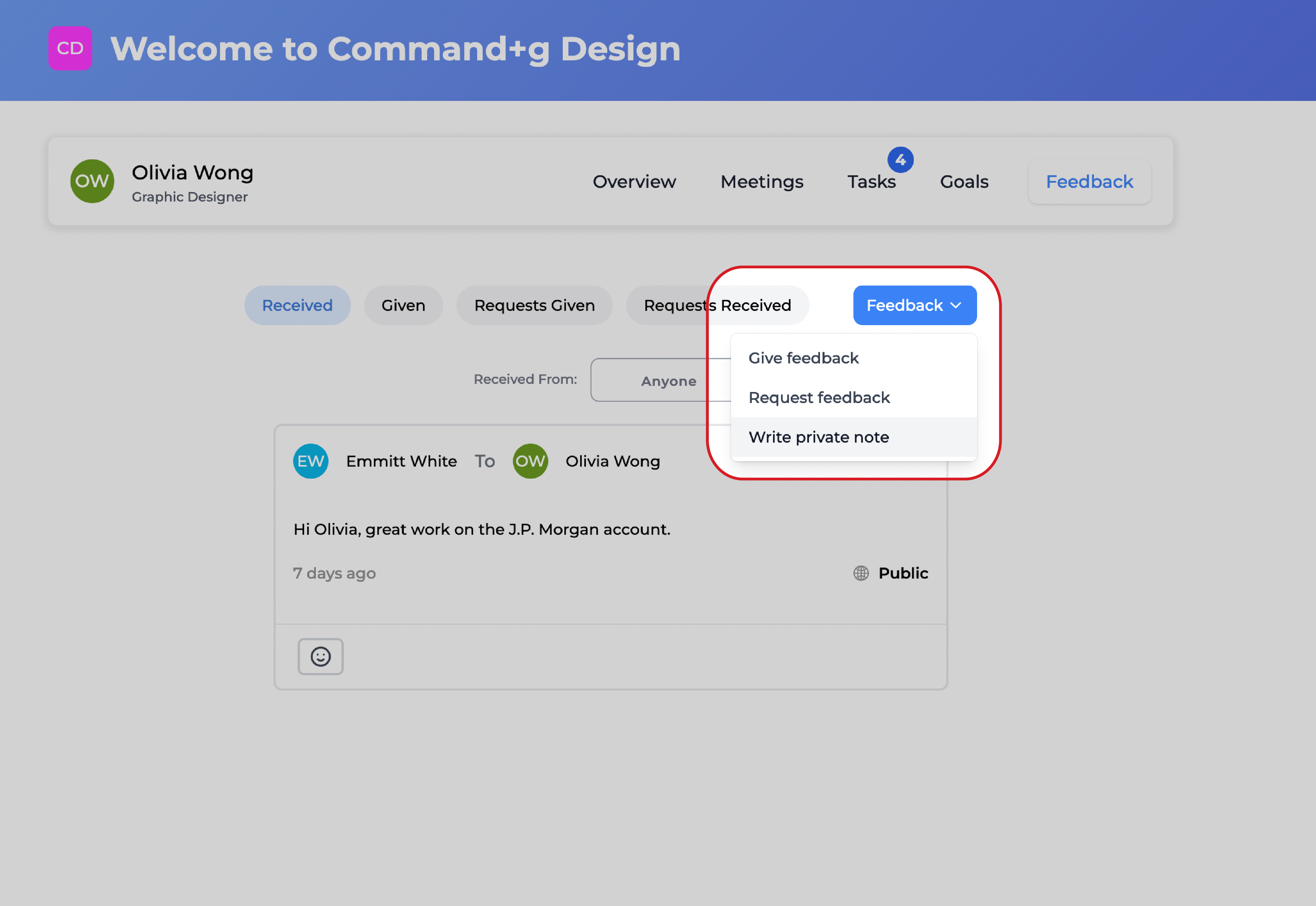
Task: Click the chevron on blue Feedback button
Action: tap(956, 305)
